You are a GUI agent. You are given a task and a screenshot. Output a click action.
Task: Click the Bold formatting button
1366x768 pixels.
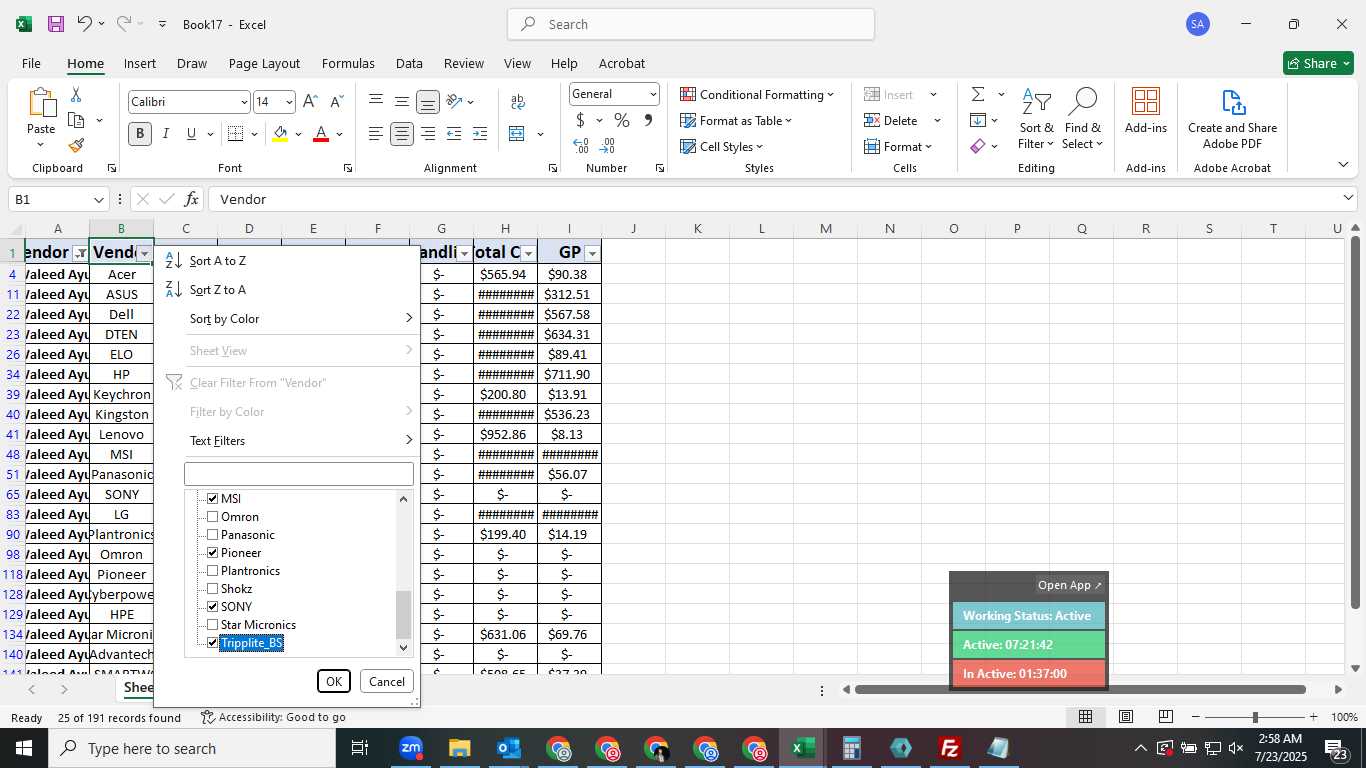(140, 134)
